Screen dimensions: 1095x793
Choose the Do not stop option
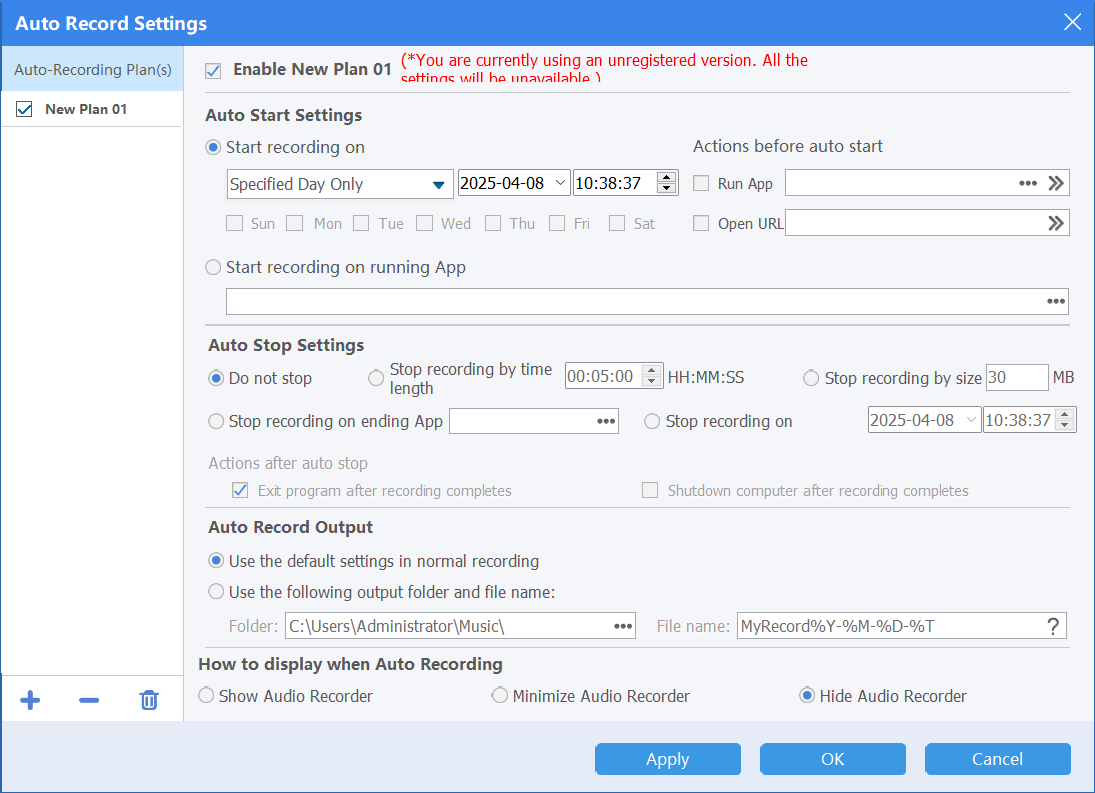(216, 378)
